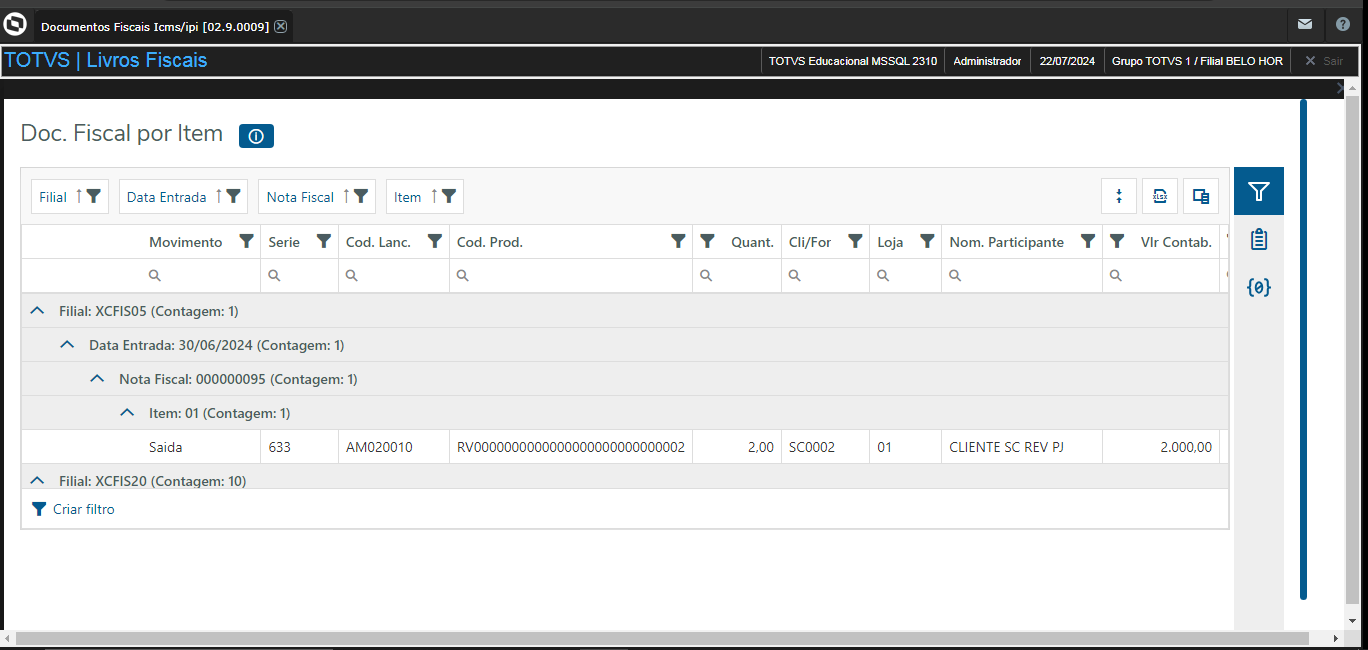Open filter on Cli/For column header
This screenshot has width=1368, height=650.
coord(855,241)
